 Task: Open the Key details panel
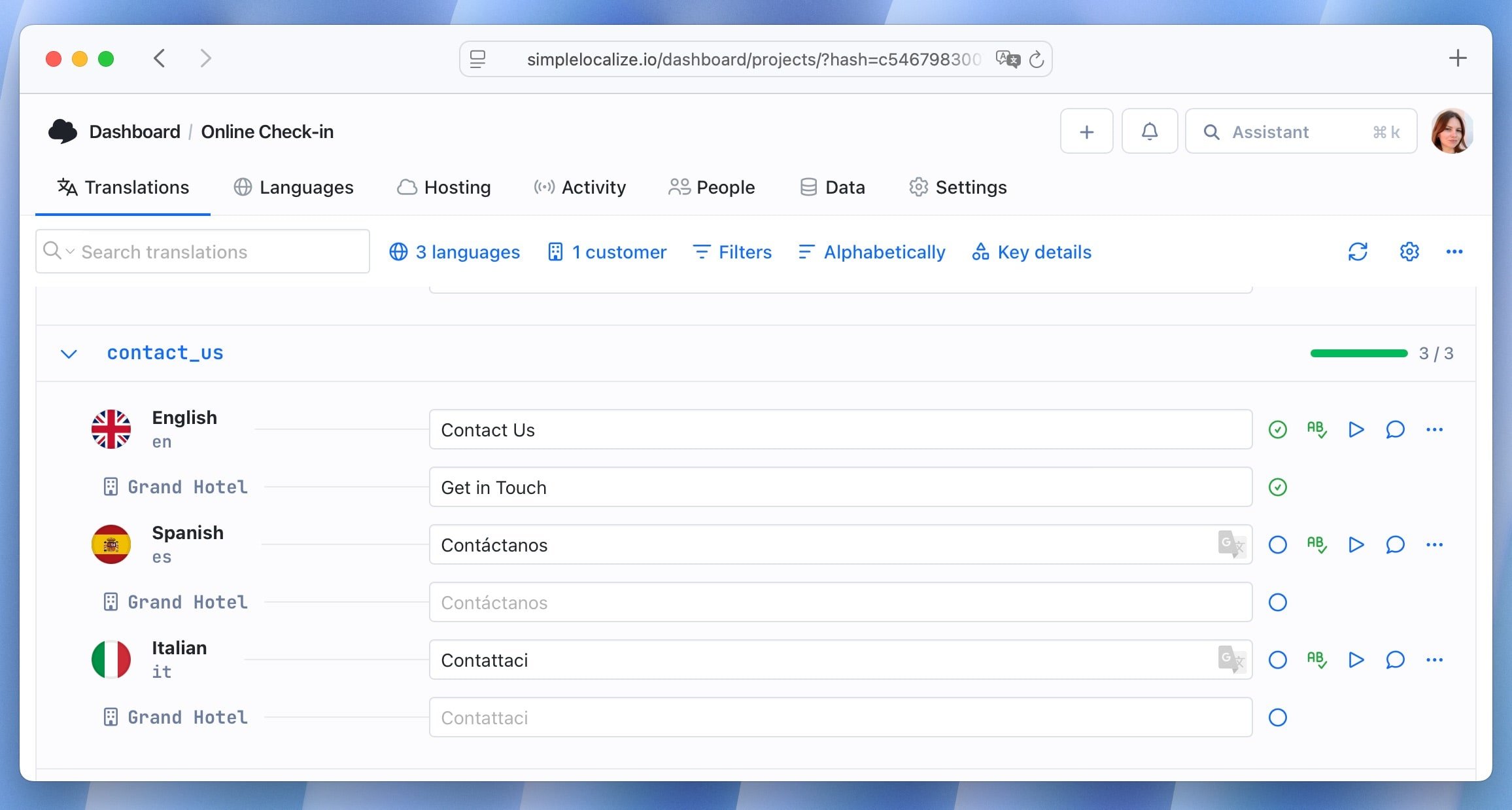[x=1031, y=252]
